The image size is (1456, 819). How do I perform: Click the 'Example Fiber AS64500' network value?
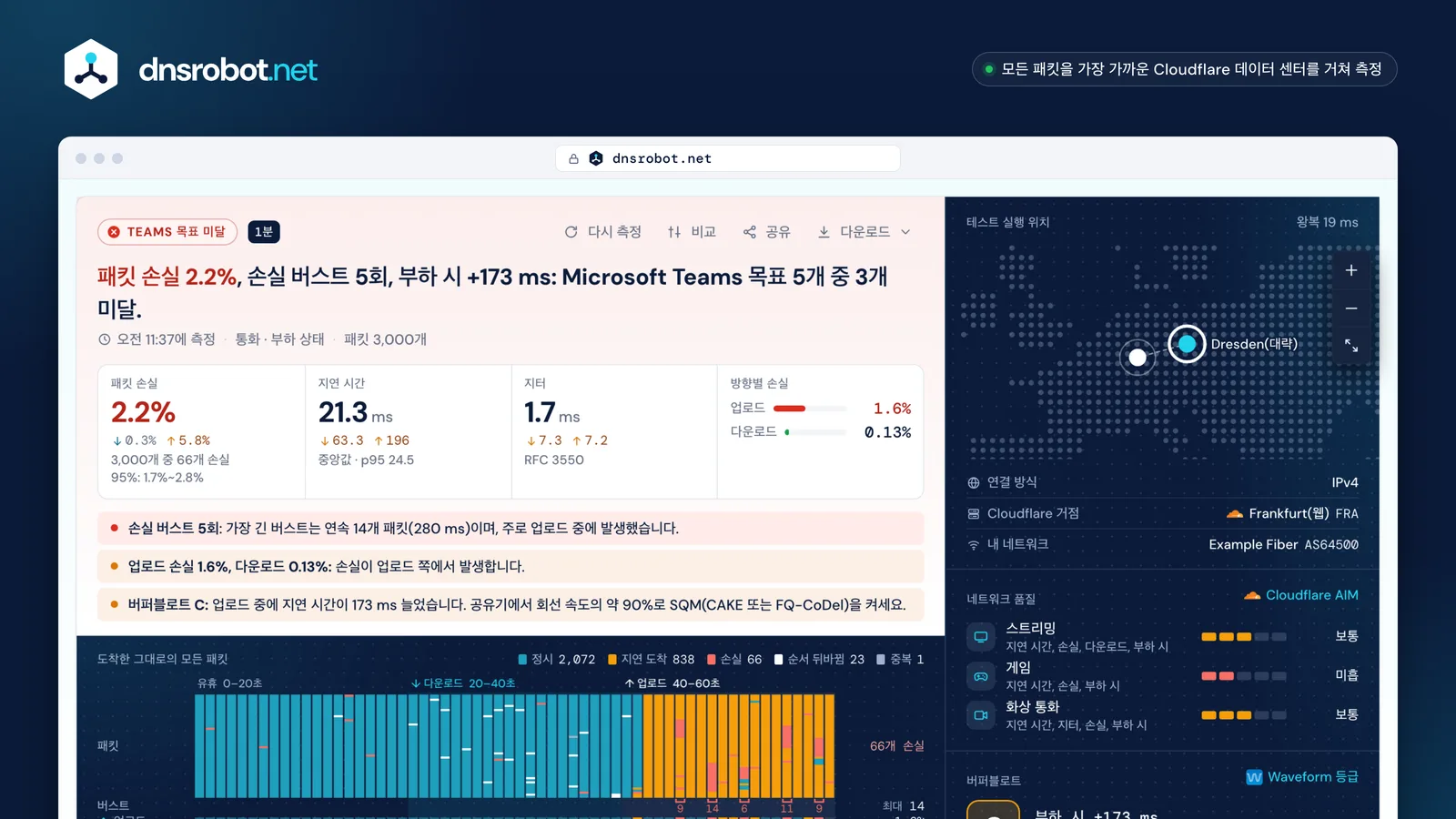(x=1283, y=544)
